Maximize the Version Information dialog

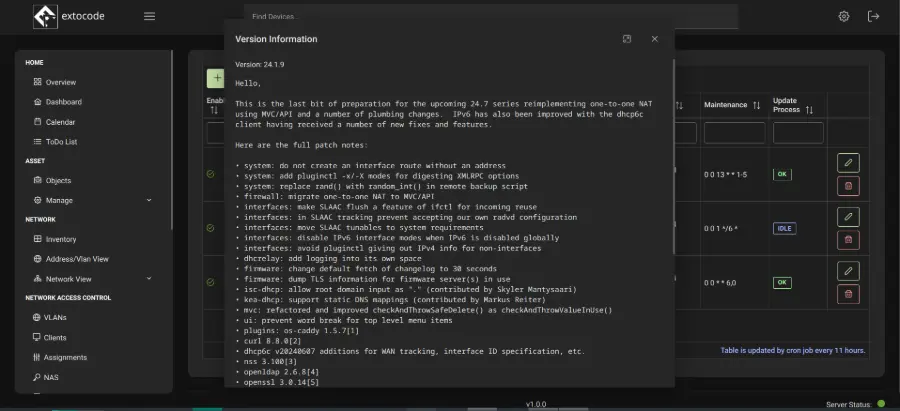pos(627,39)
